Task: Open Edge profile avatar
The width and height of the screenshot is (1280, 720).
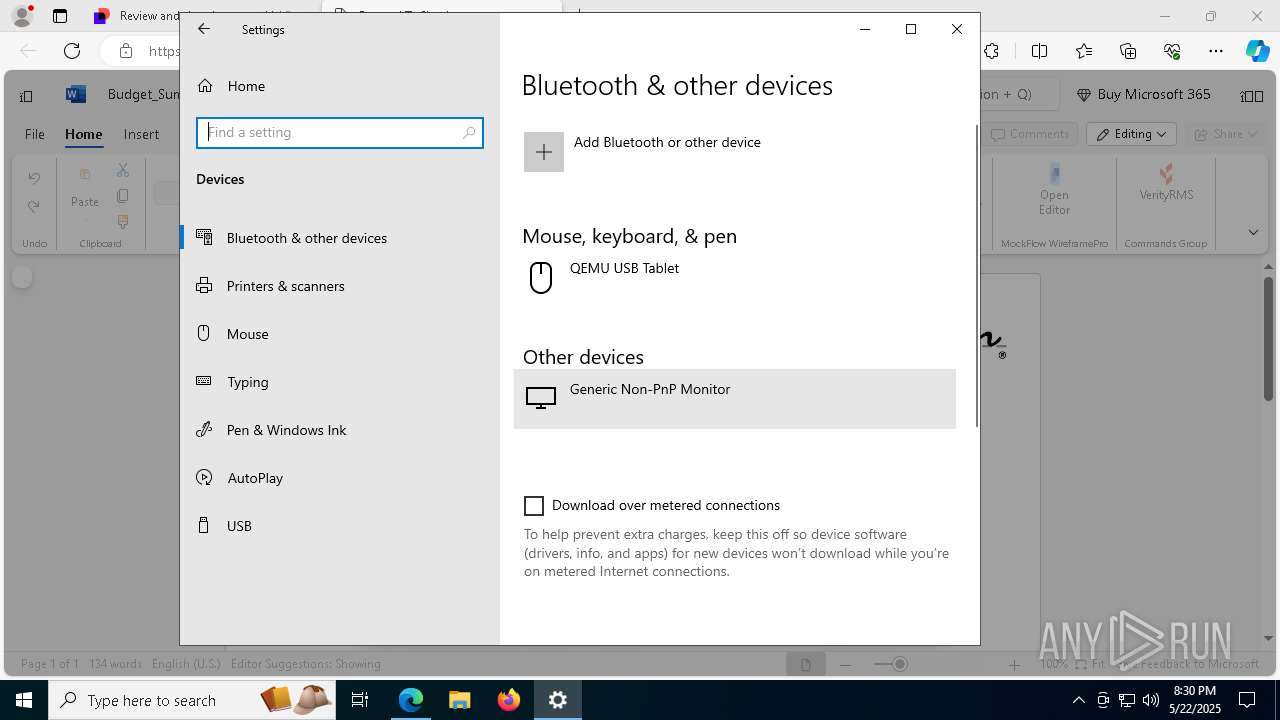Action: coord(22,16)
